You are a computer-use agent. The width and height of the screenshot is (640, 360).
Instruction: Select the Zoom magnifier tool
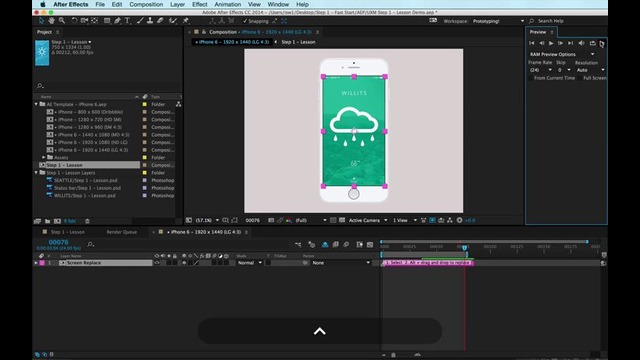point(62,21)
